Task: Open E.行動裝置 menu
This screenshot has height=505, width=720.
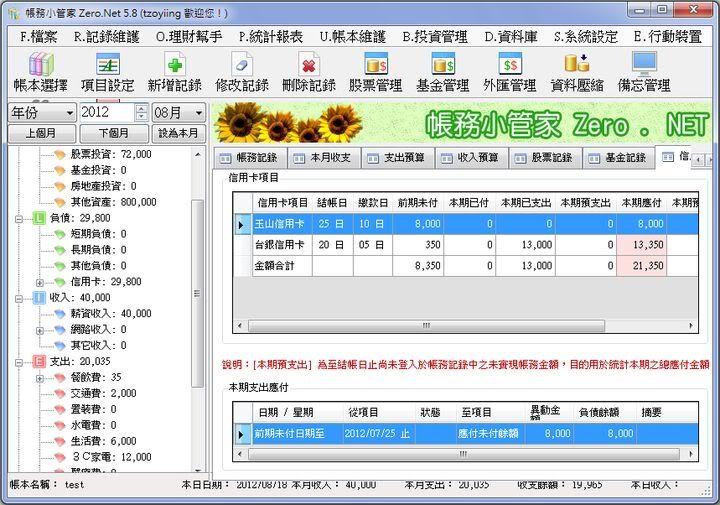Action: [667, 37]
